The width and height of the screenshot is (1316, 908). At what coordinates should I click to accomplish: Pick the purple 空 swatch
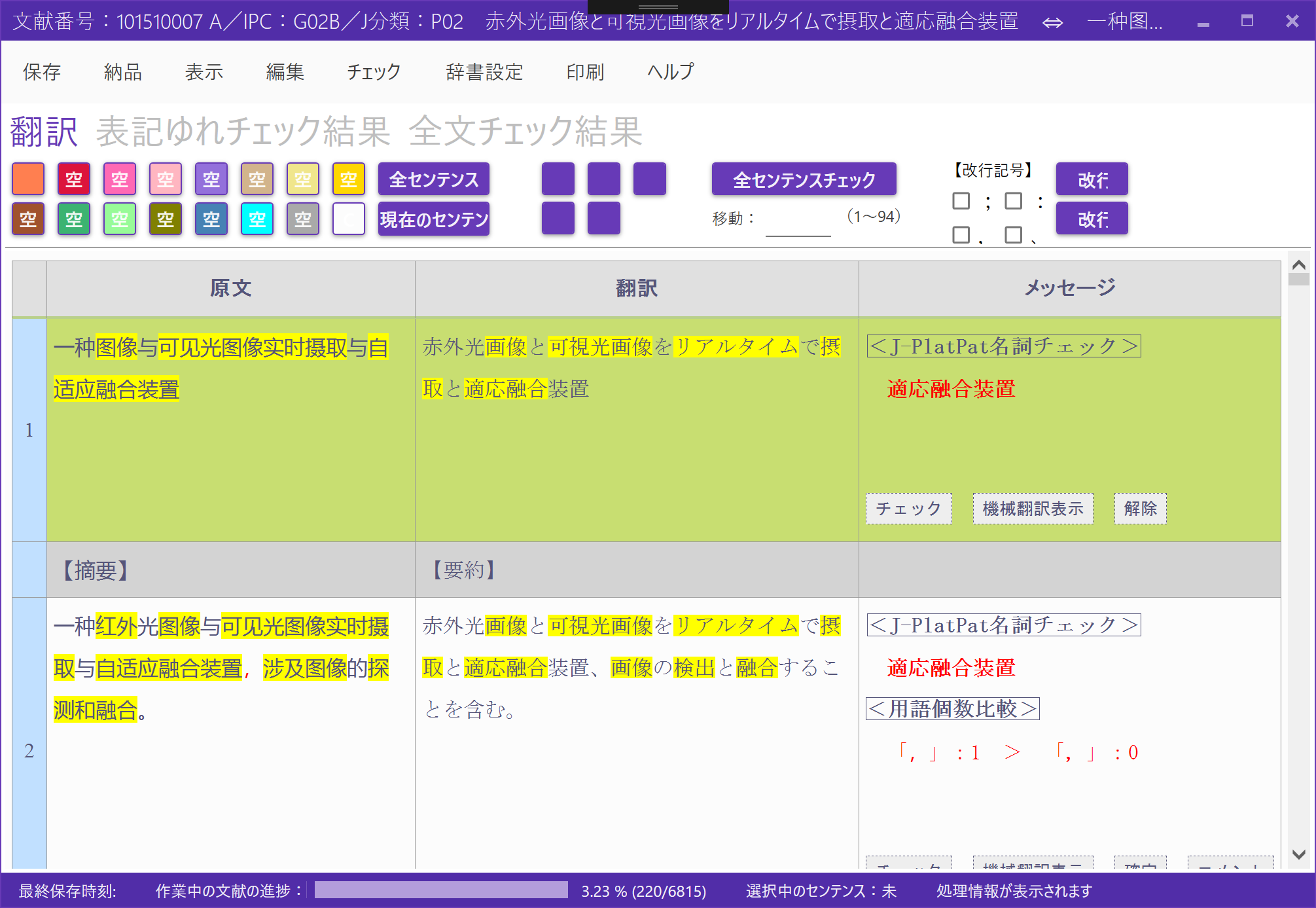click(x=211, y=179)
